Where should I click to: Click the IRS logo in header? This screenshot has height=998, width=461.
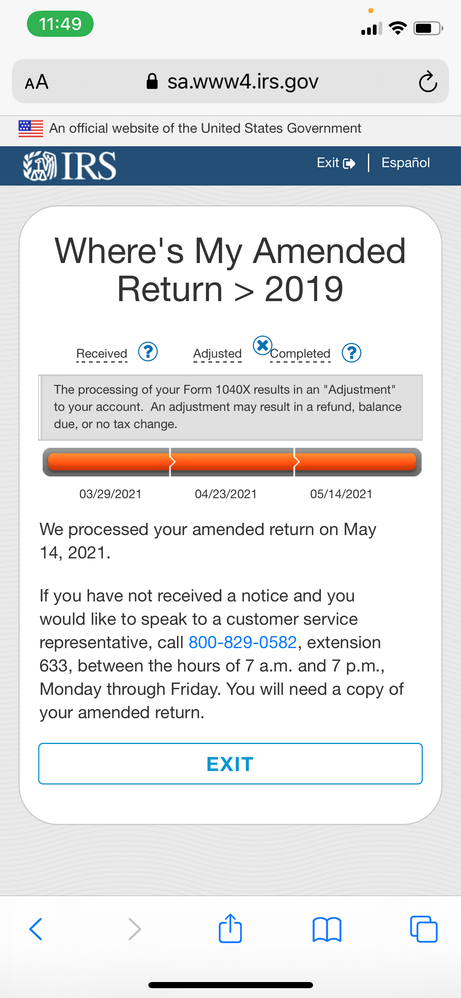69,165
